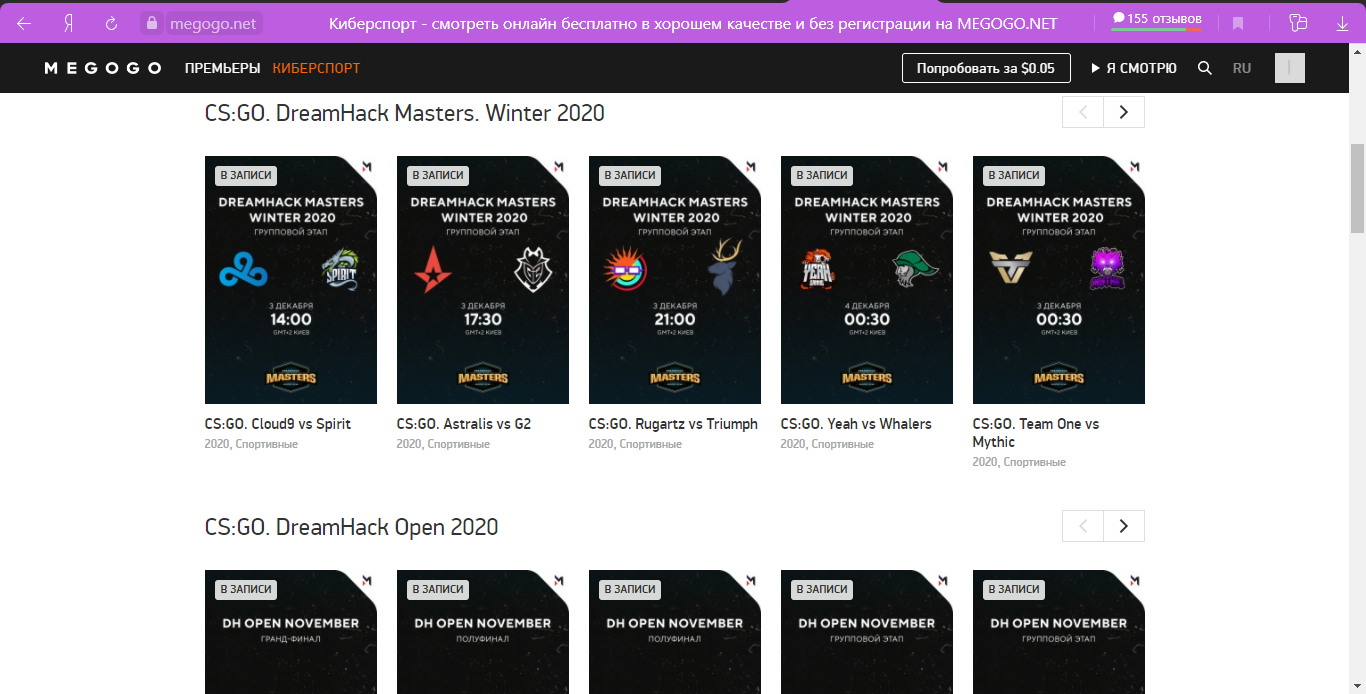
Task: Click Спортивные genre under Rugartz vs Triumph
Action: (651, 444)
